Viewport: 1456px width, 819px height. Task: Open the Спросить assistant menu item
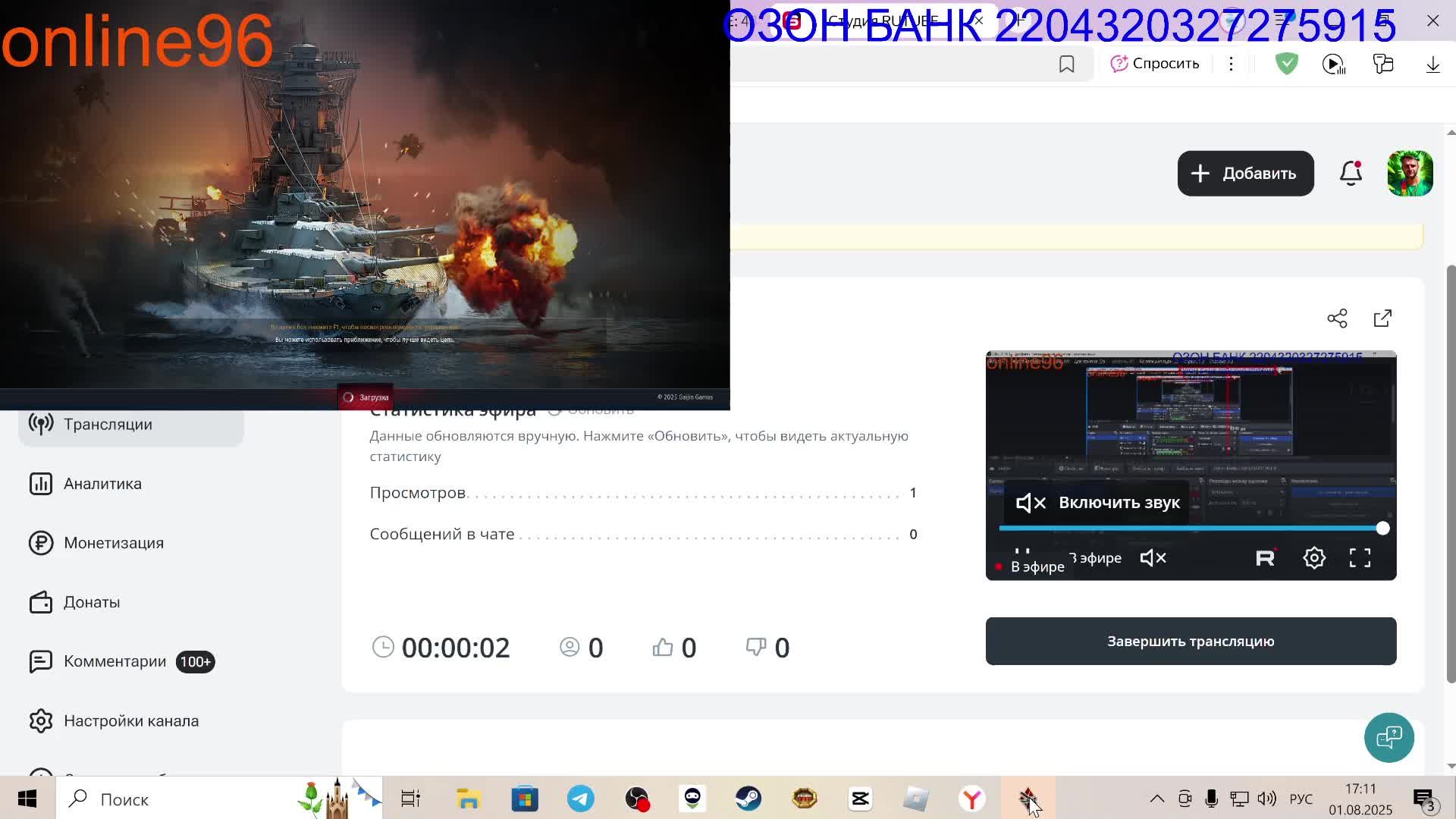[1154, 64]
